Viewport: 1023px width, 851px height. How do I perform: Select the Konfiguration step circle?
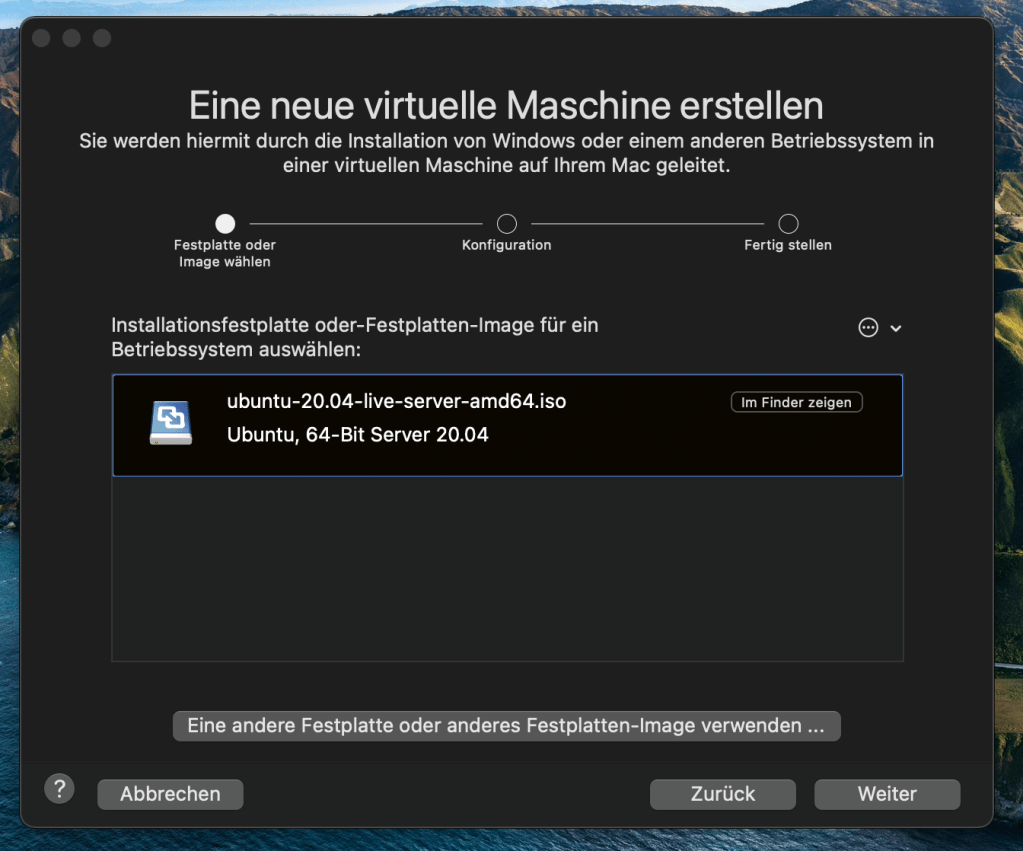(507, 224)
